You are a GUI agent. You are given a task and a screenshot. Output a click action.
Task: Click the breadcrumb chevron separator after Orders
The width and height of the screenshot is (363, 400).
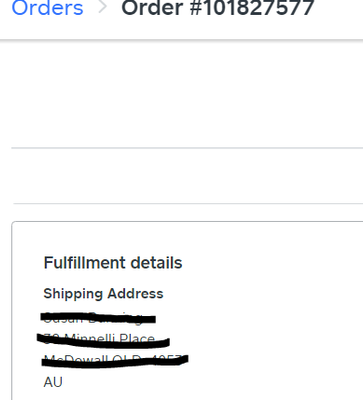click(103, 7)
